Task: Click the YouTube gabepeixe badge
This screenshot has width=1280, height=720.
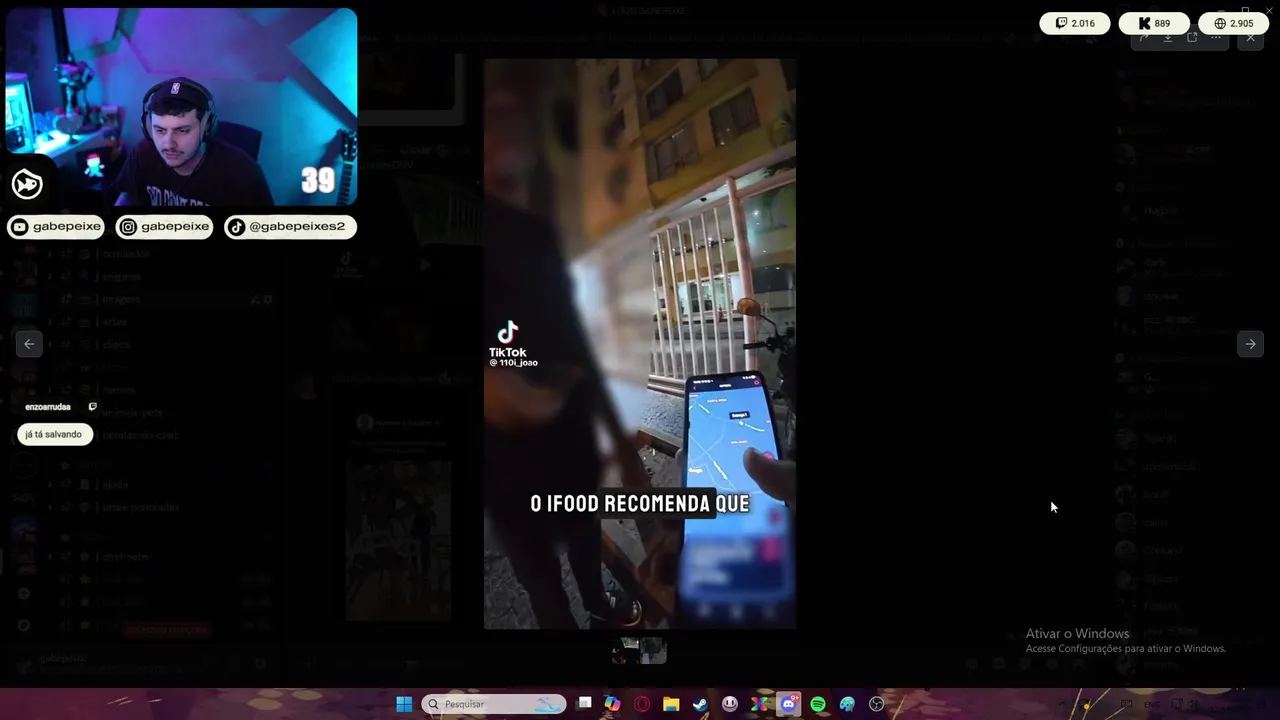Action: pyautogui.click(x=56, y=227)
